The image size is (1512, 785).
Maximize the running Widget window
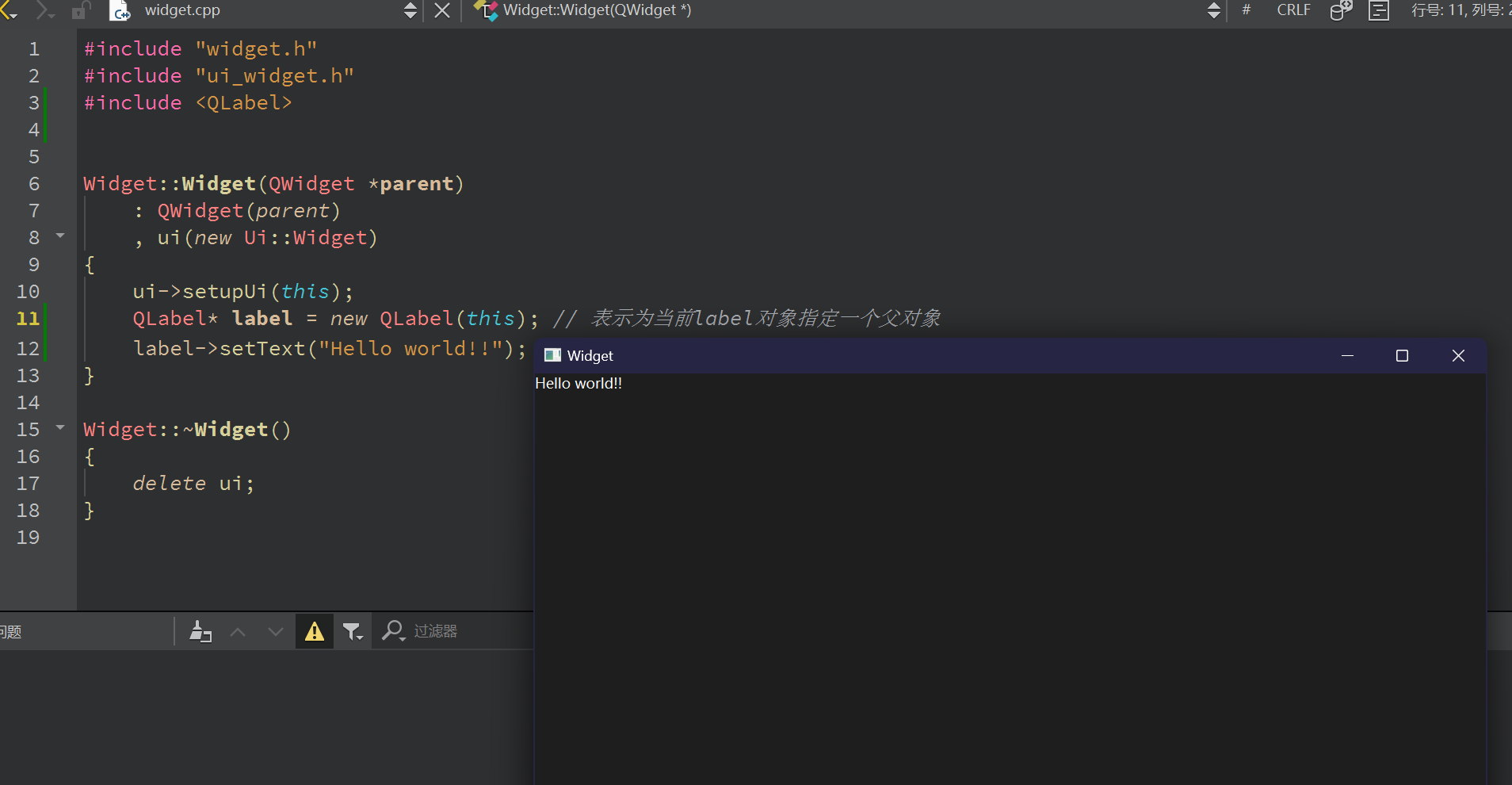(x=1402, y=356)
